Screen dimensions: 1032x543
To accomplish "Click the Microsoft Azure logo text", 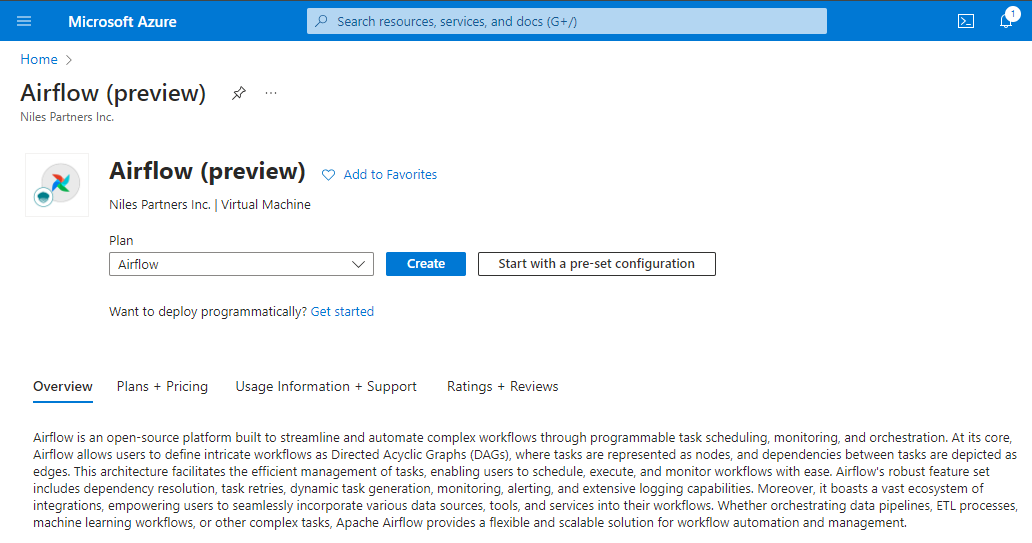I will click(122, 22).
